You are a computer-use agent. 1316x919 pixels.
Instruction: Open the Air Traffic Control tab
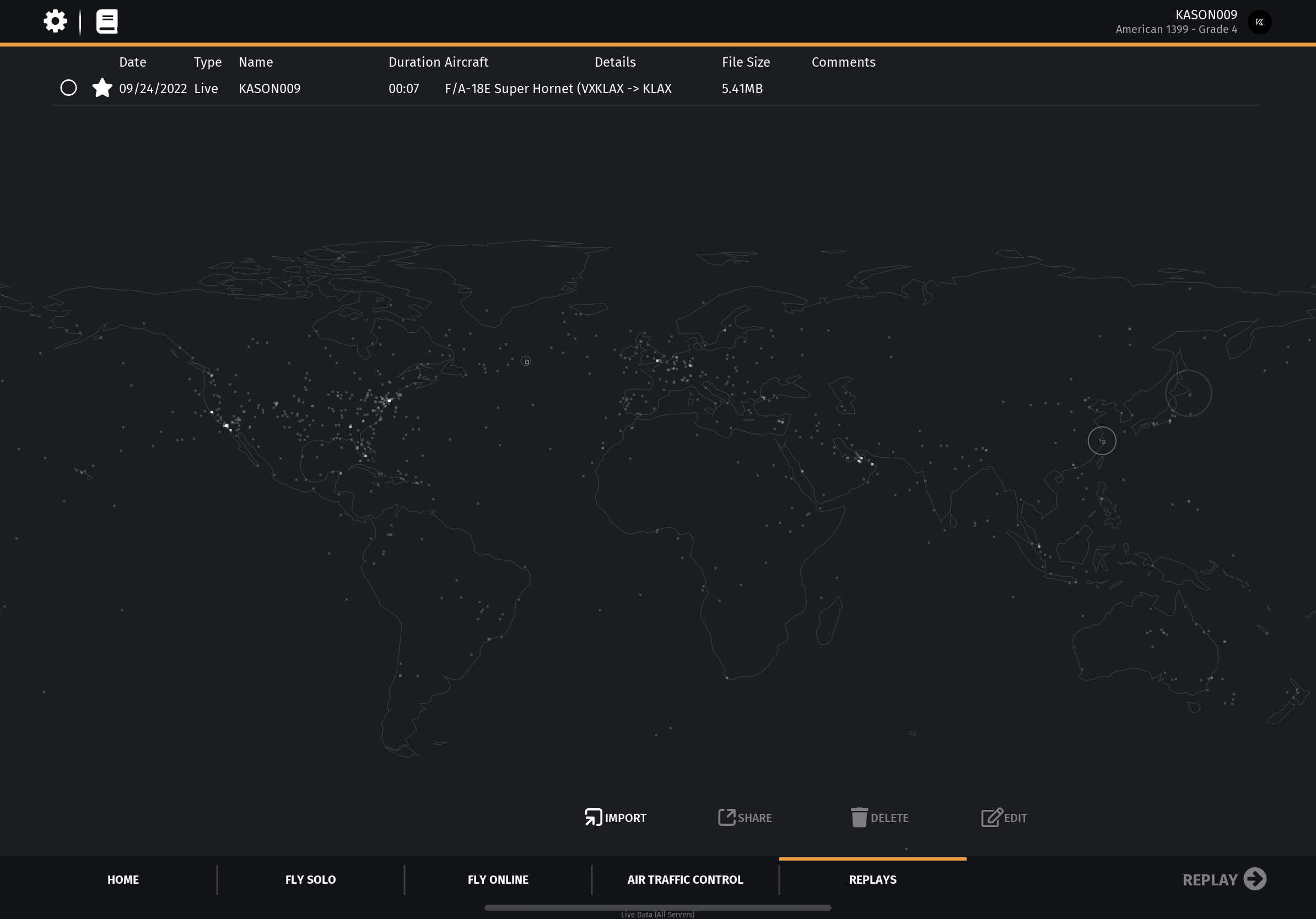685,879
